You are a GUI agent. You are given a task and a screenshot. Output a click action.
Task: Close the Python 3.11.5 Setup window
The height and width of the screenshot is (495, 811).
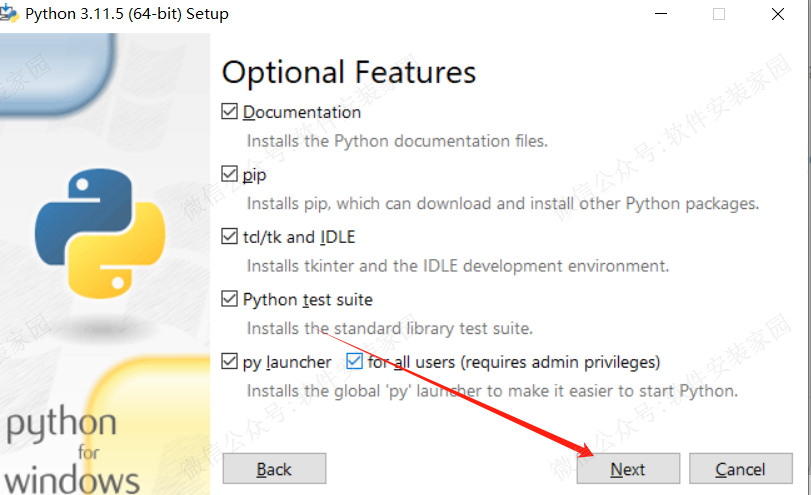[x=778, y=14]
